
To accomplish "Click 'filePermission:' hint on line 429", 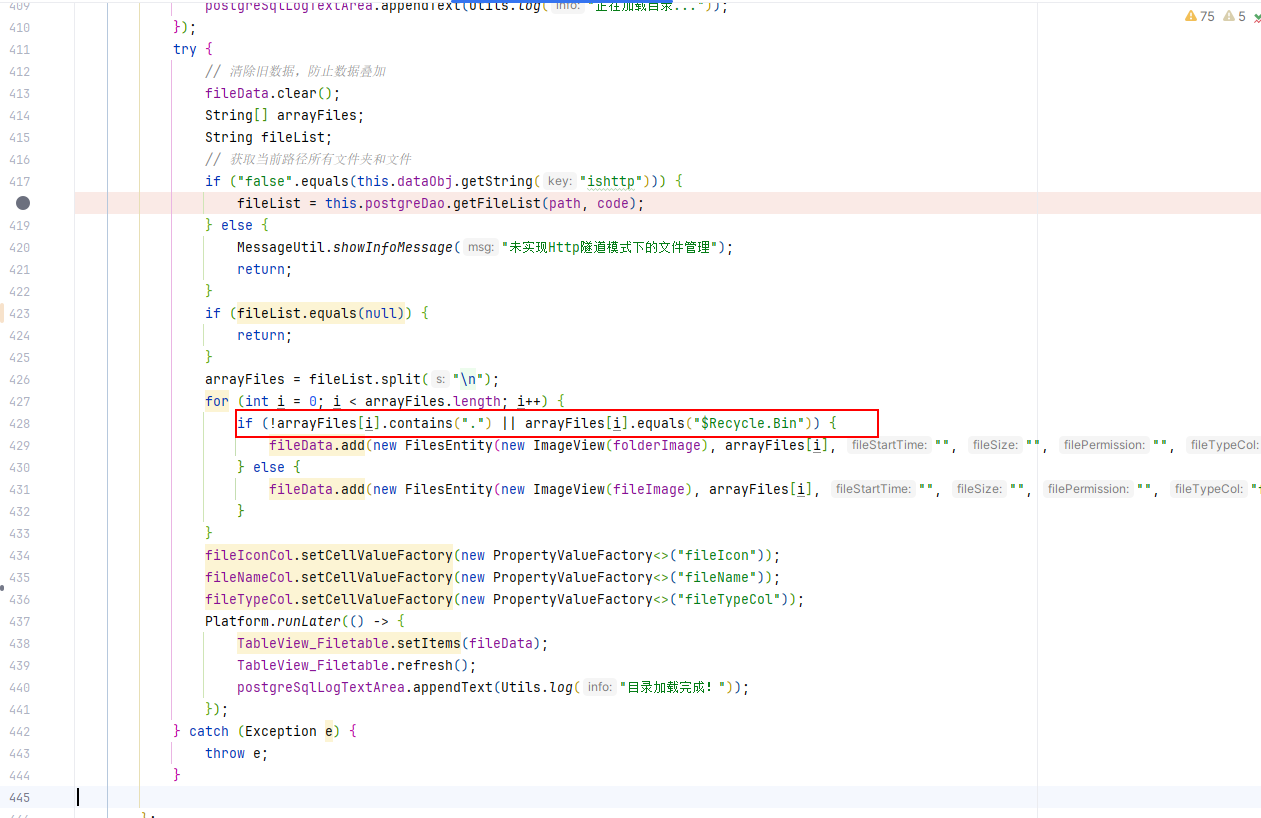I will click(1105, 446).
